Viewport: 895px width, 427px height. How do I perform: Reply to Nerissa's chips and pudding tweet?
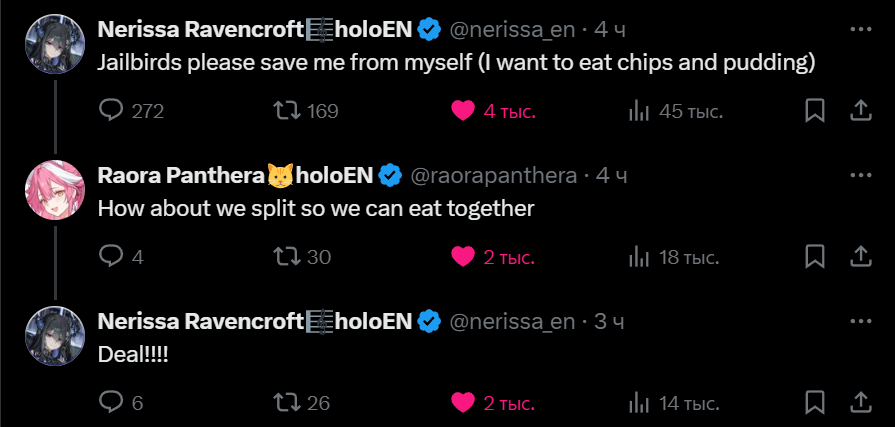point(112,110)
